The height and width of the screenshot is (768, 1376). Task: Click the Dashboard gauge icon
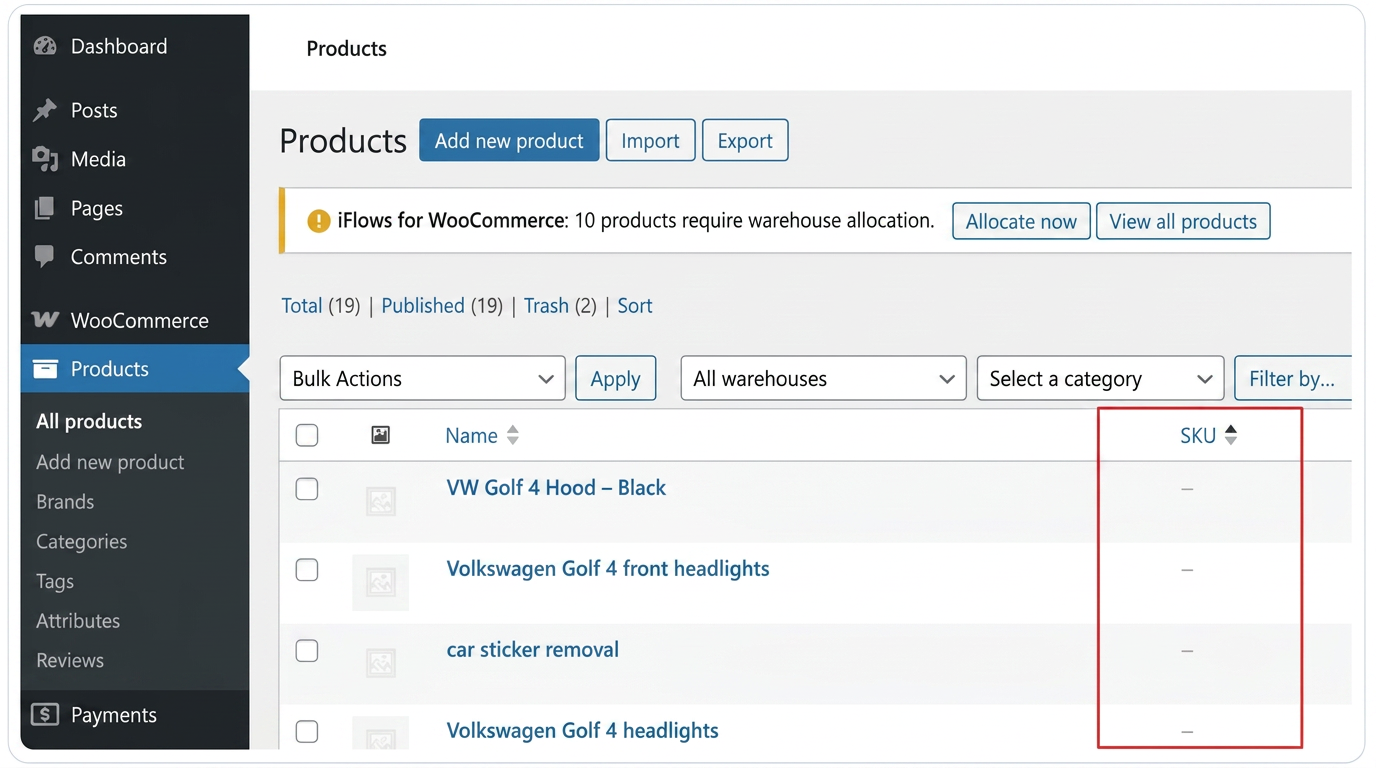pos(45,46)
